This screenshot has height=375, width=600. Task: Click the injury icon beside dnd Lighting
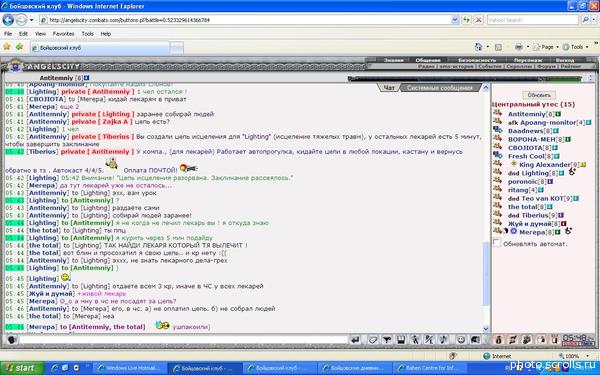[x=572, y=172]
